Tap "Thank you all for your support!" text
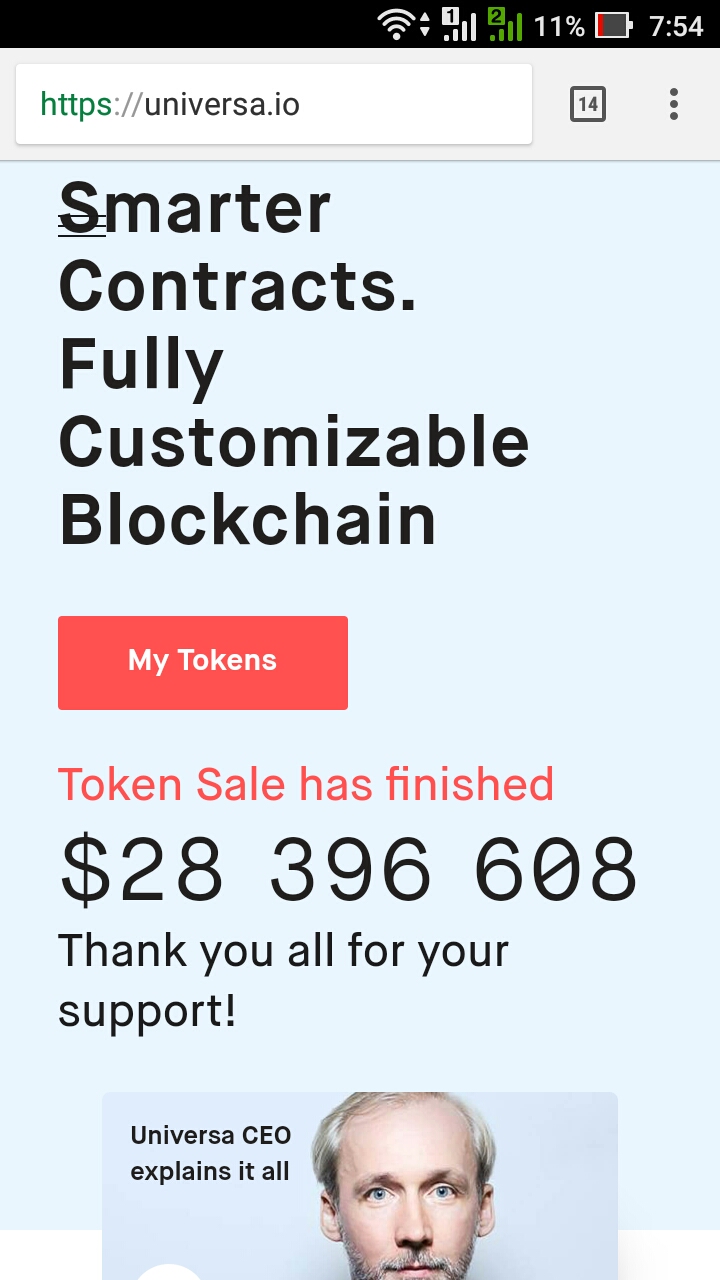720x1280 pixels. pos(283,980)
